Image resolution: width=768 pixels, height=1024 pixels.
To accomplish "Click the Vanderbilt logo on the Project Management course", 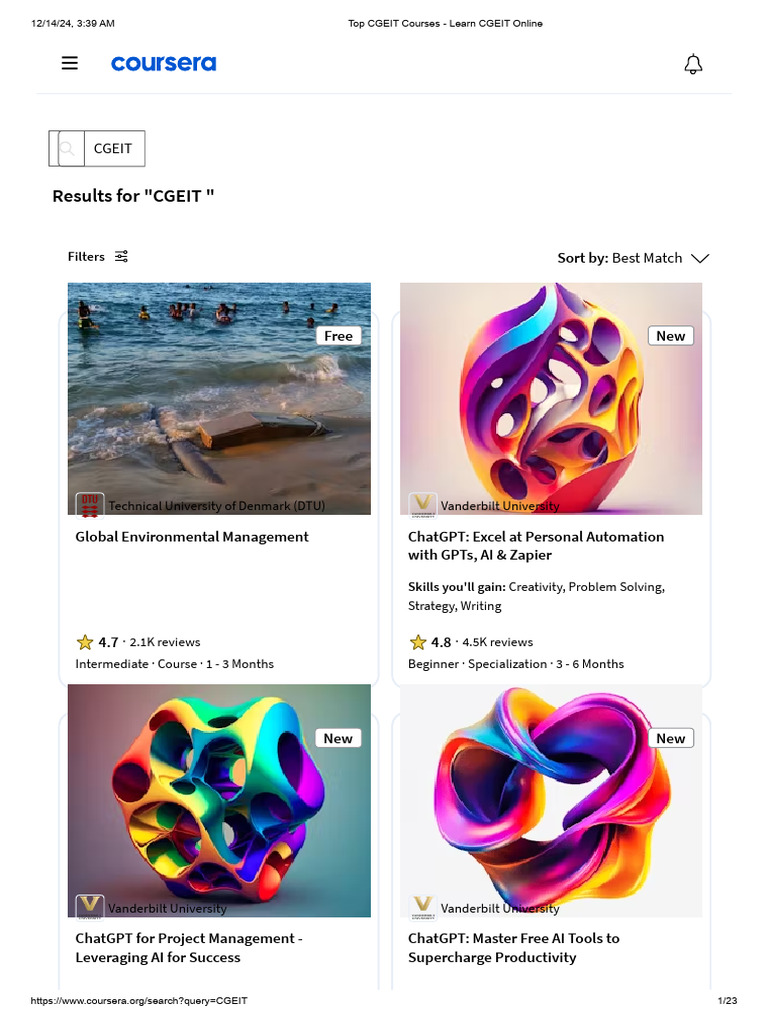I will (90, 907).
